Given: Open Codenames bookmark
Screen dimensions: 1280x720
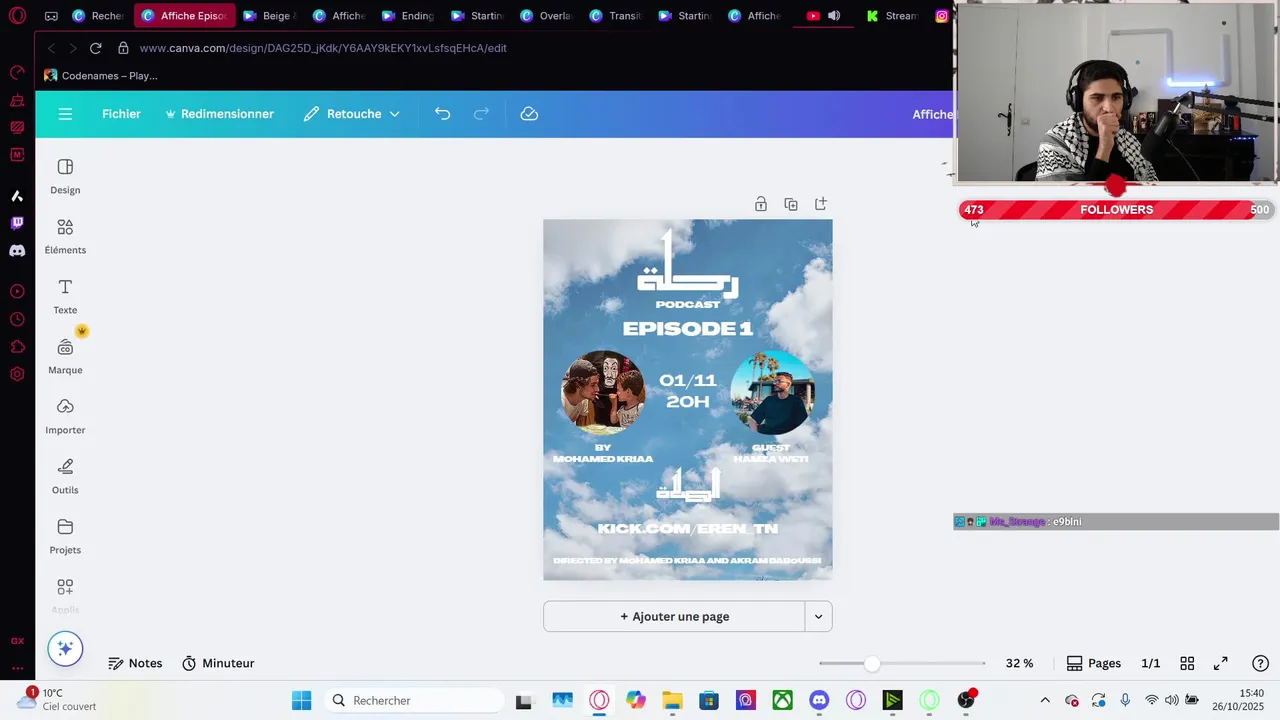Looking at the screenshot, I should pyautogui.click(x=100, y=76).
